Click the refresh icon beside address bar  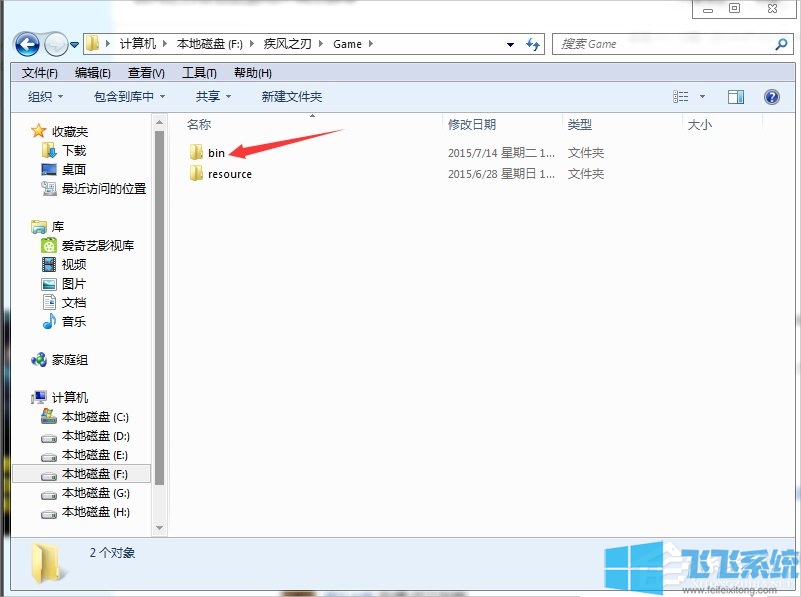(533, 44)
